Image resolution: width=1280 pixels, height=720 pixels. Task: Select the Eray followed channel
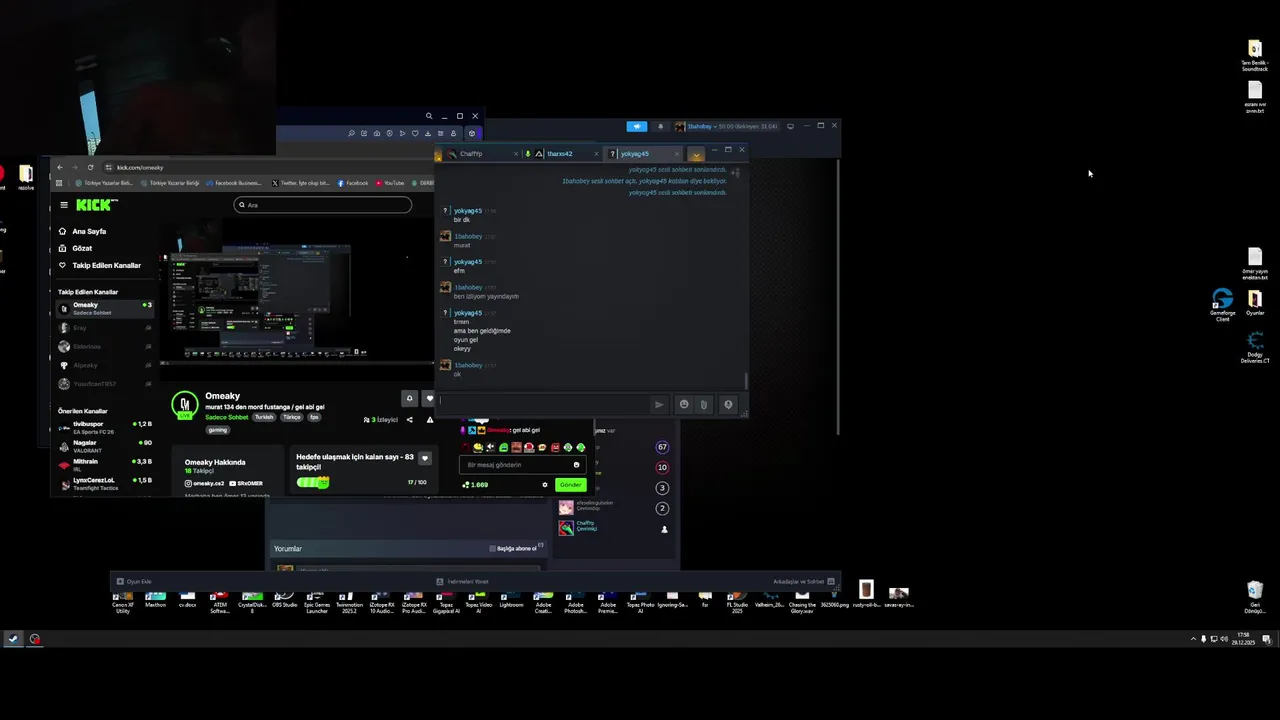(x=105, y=327)
